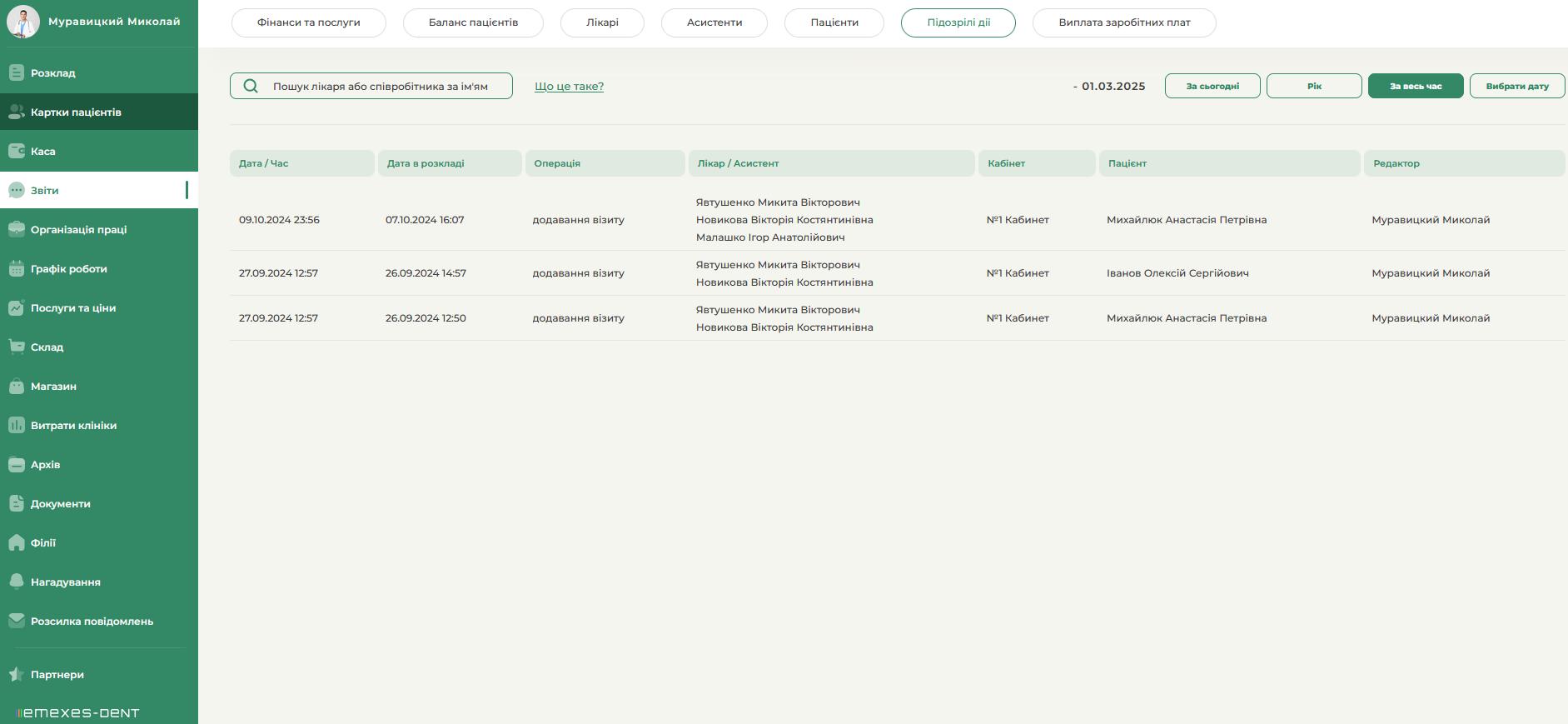1568x724 pixels.
Task: Click the chart icon beside Послуги та ціни
Action: pyautogui.click(x=16, y=307)
